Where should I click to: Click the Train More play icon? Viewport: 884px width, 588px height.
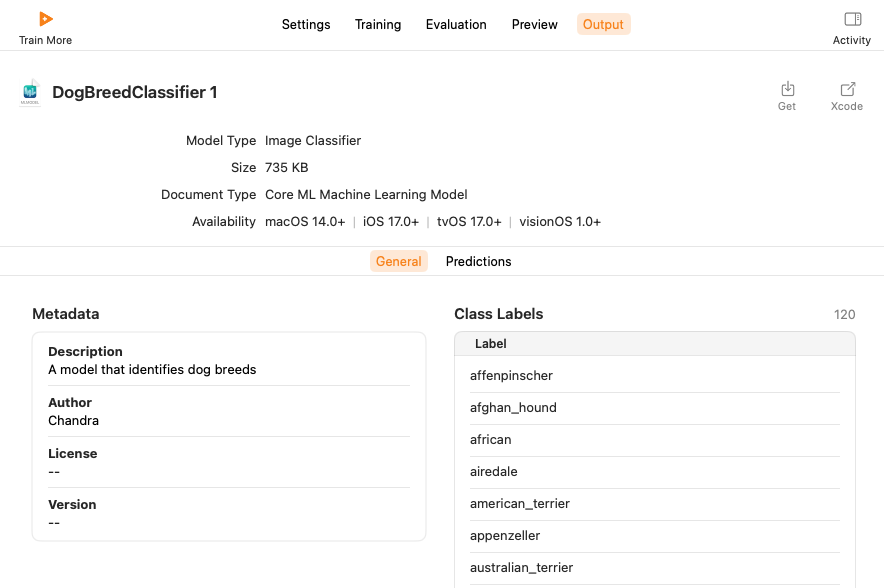click(45, 19)
